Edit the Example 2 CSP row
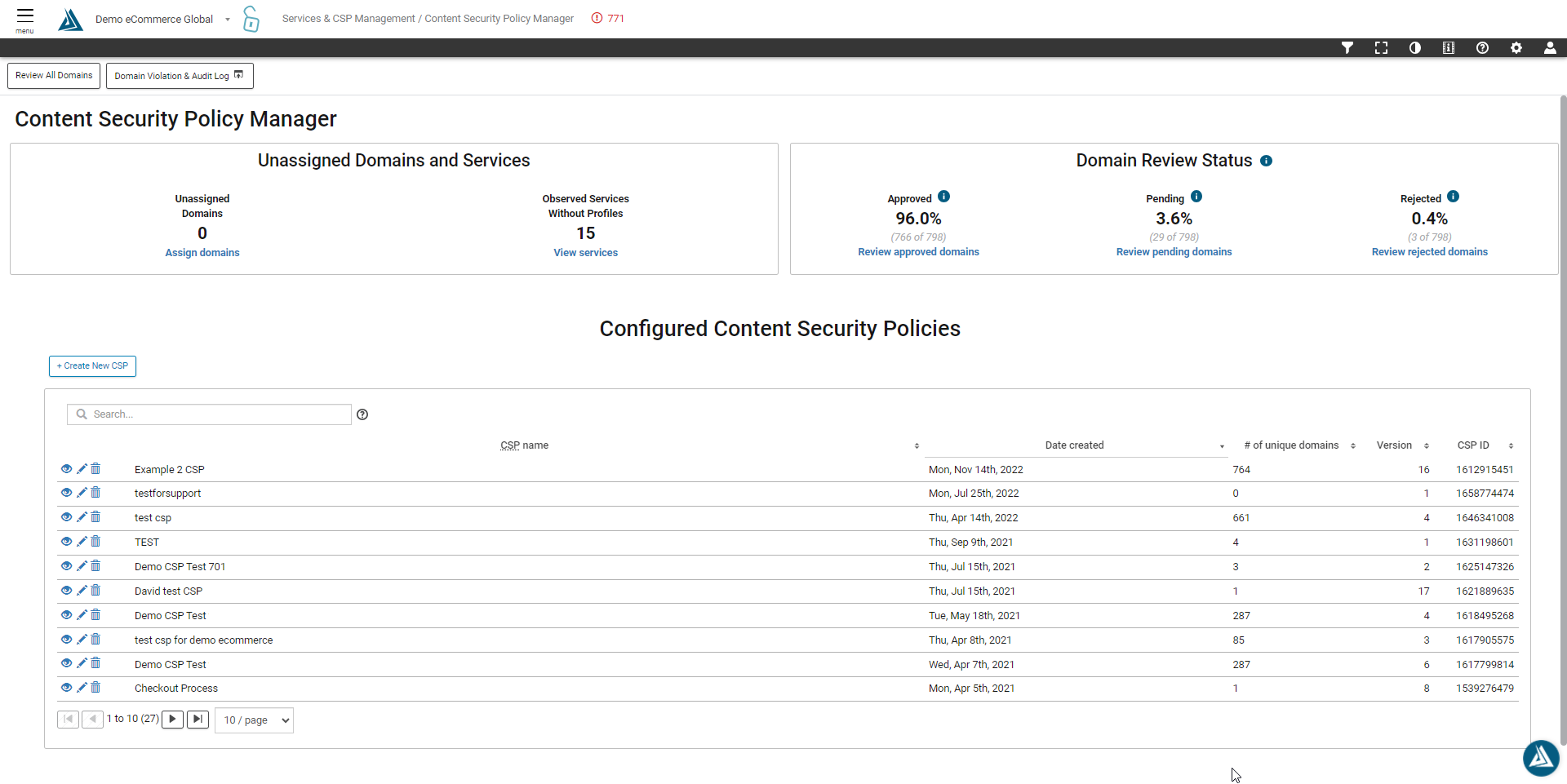1567x784 pixels. (82, 469)
